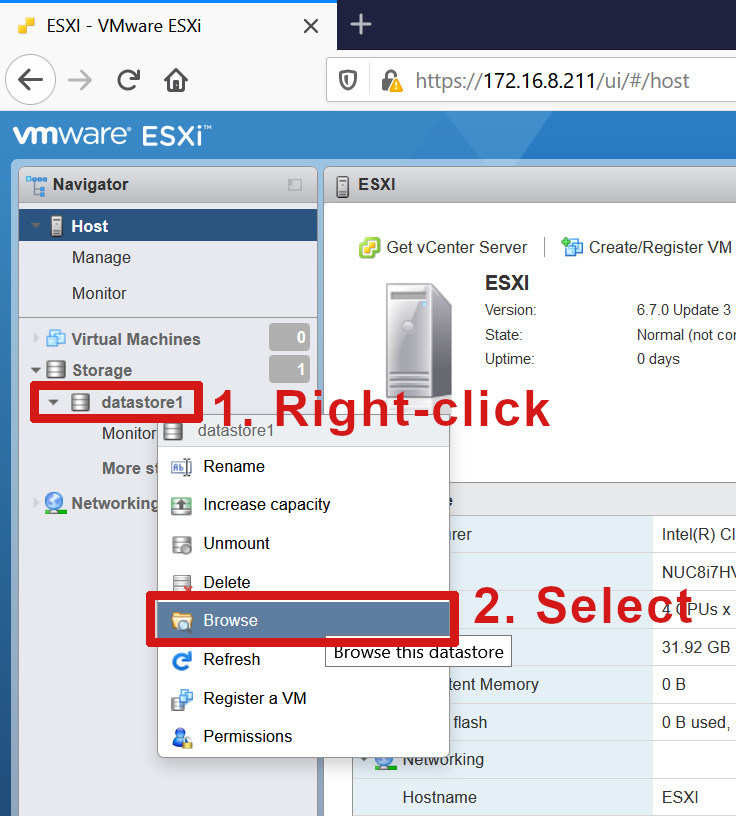This screenshot has height=816, width=736.
Task: Click Create/Register VM button
Action: point(646,247)
